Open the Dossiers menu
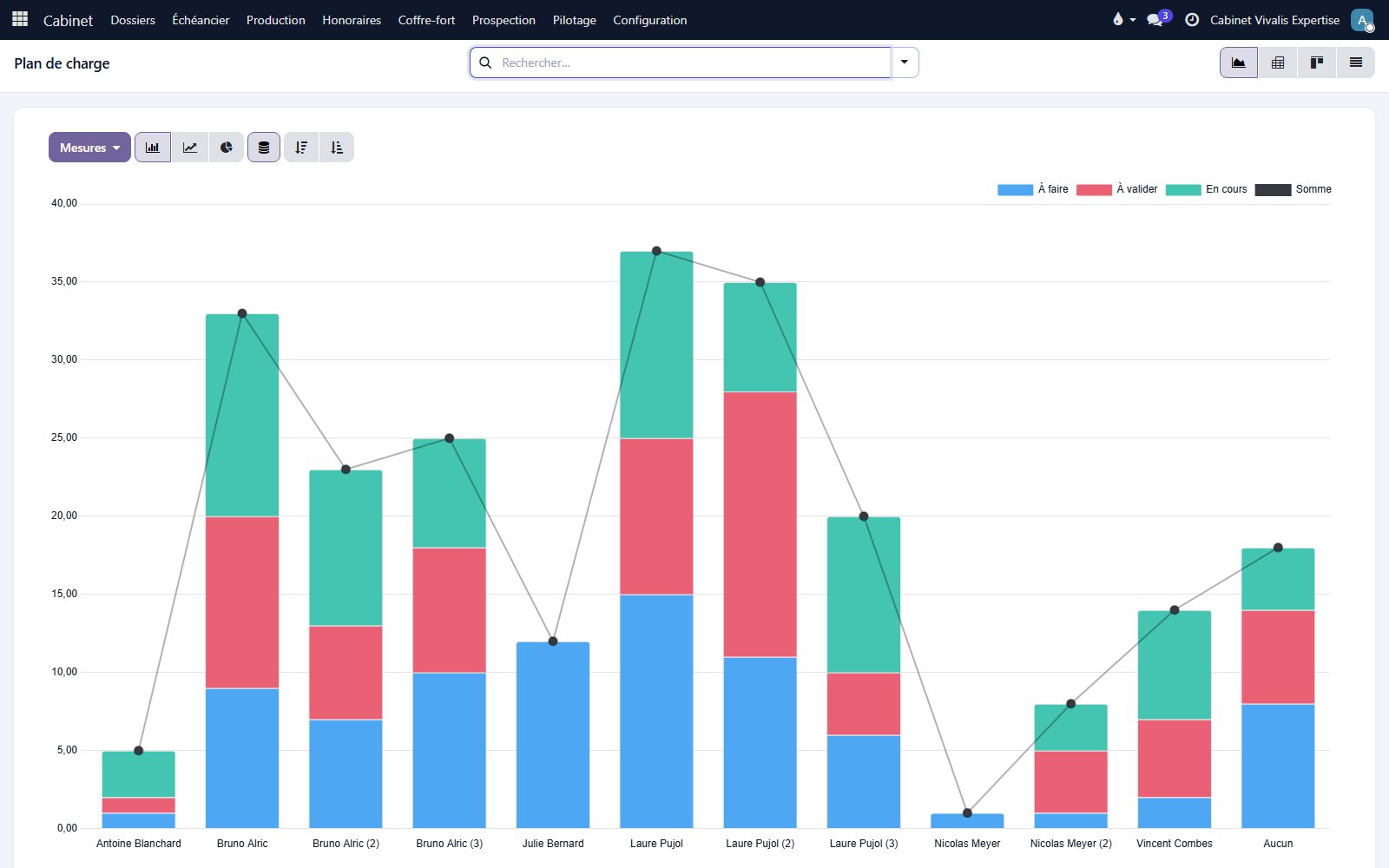 point(133,20)
